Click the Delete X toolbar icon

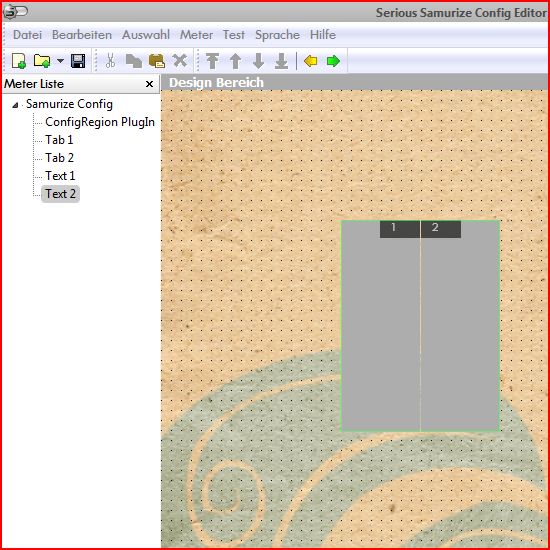pos(180,61)
